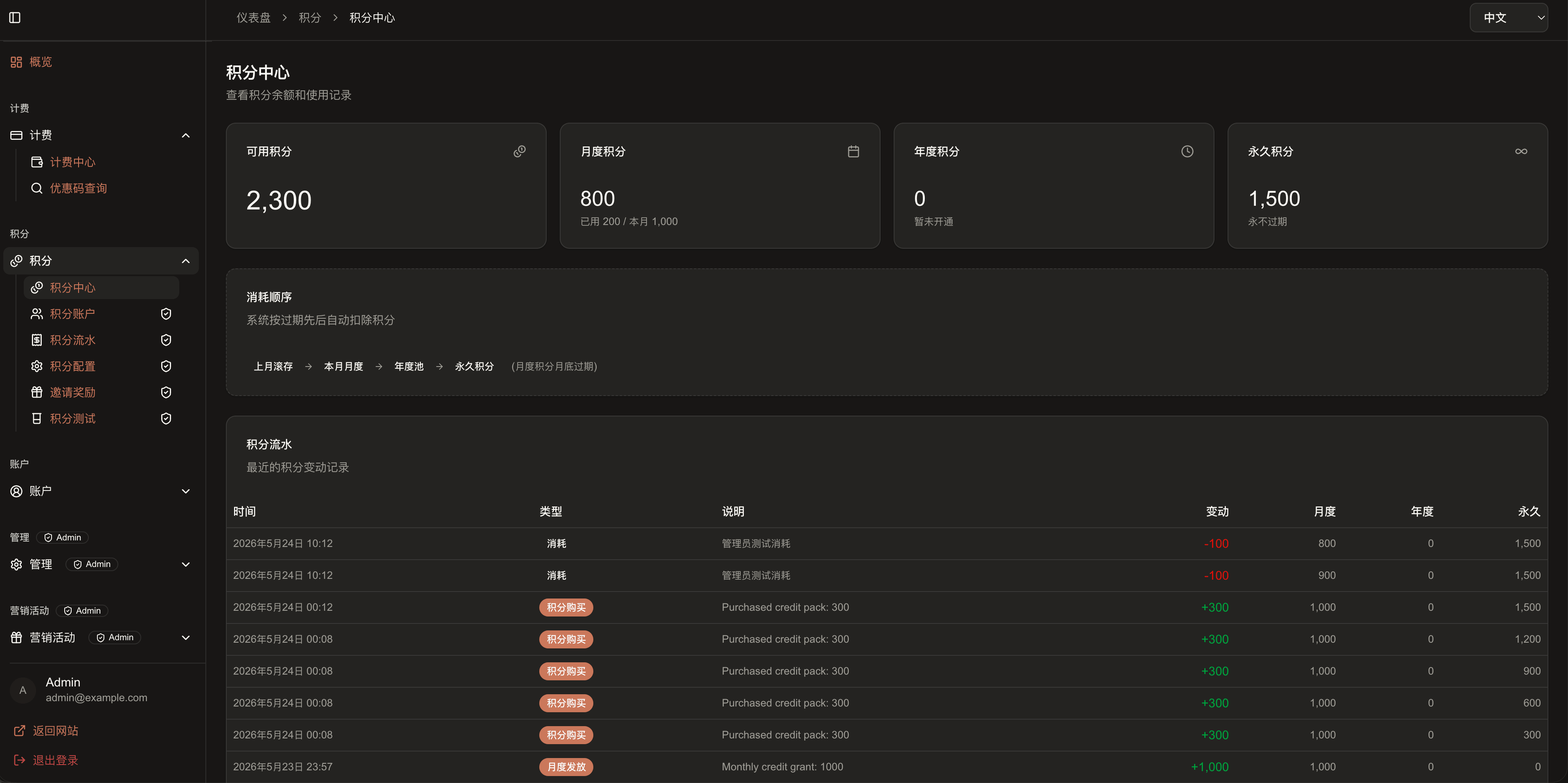Viewport: 1568px width, 783px height.
Task: Click the 积分购买 badge at 00:12
Action: (566, 607)
